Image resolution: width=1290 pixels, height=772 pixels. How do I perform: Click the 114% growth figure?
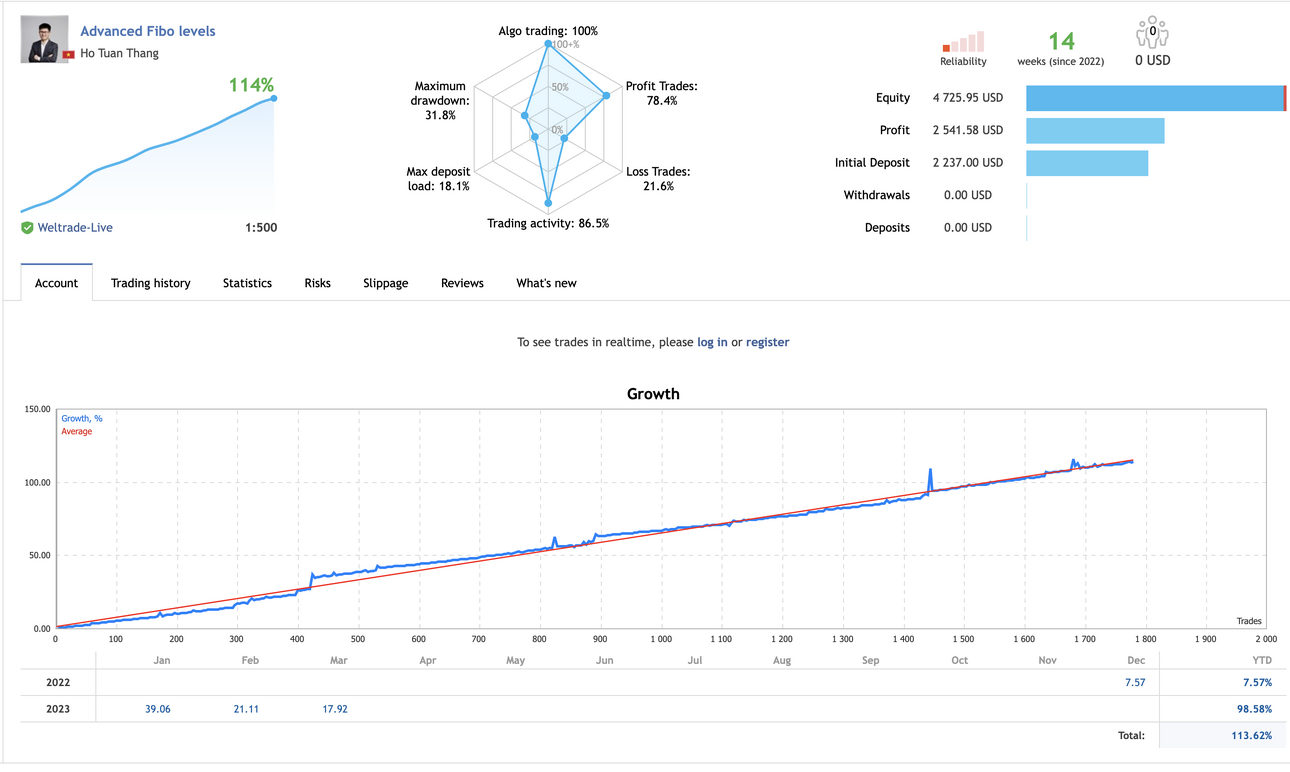pos(251,86)
